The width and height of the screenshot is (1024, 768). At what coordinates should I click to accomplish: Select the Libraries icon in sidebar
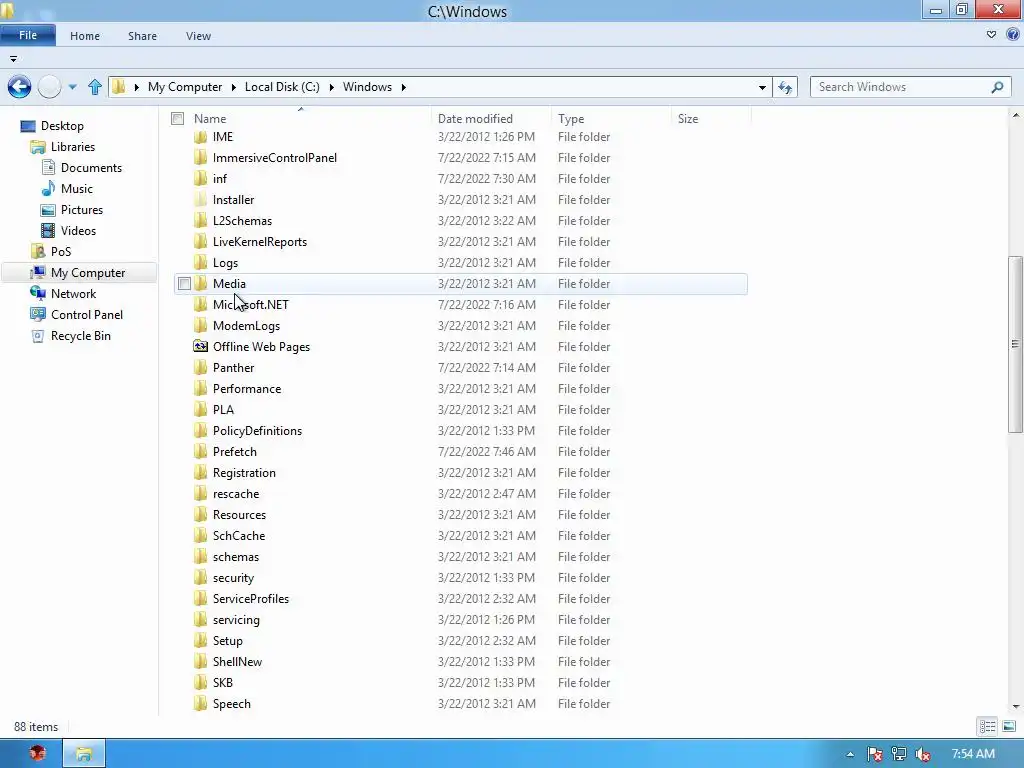[x=38, y=147]
